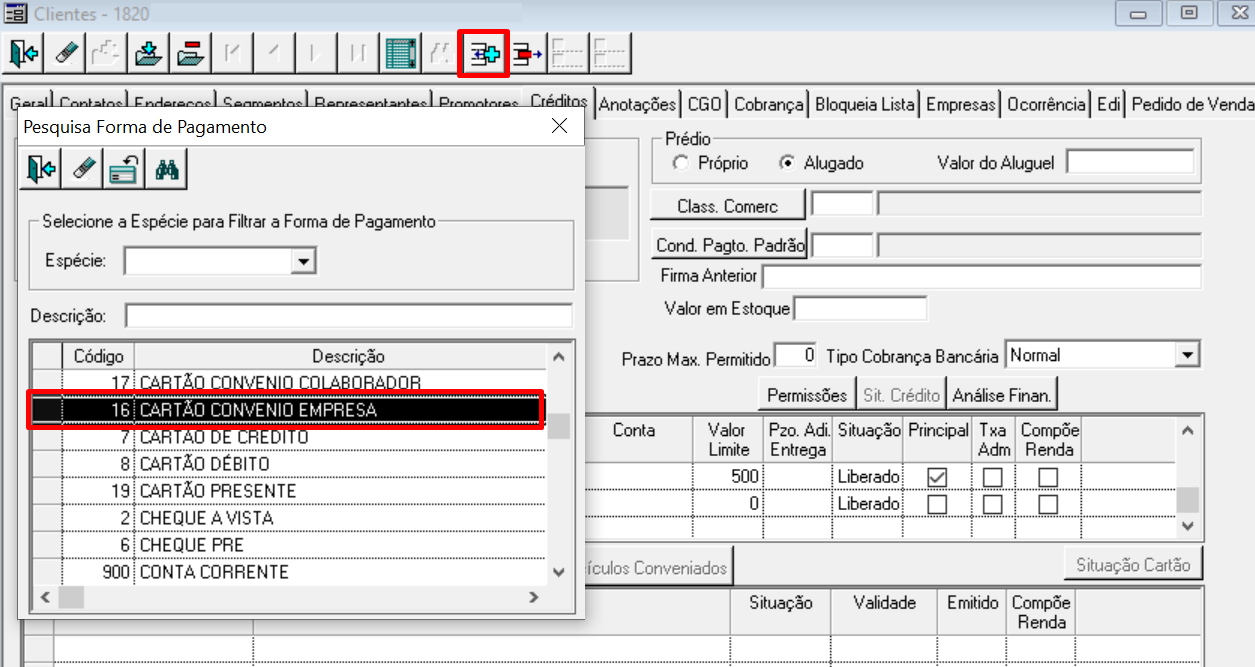Click the Valor em Estoque field

click(x=860, y=309)
